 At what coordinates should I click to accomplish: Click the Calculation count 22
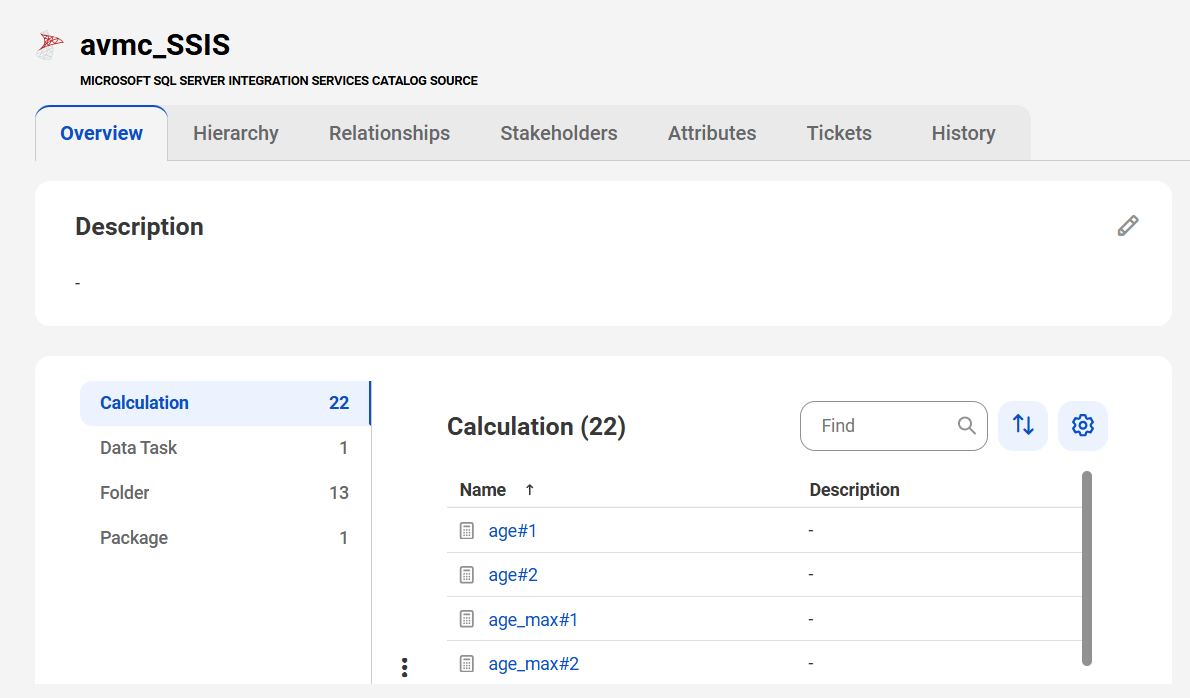[x=339, y=403]
